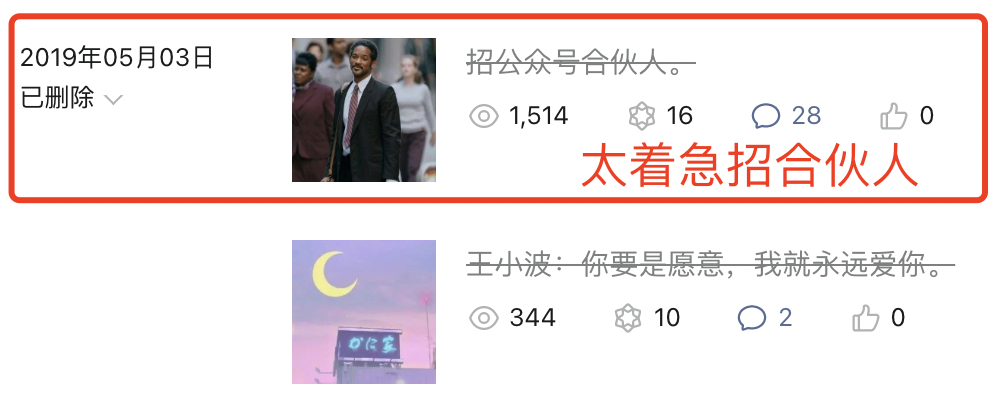This screenshot has height=416, width=998.
Task: Open the crescent moon thumbnail
Action: coord(364,312)
